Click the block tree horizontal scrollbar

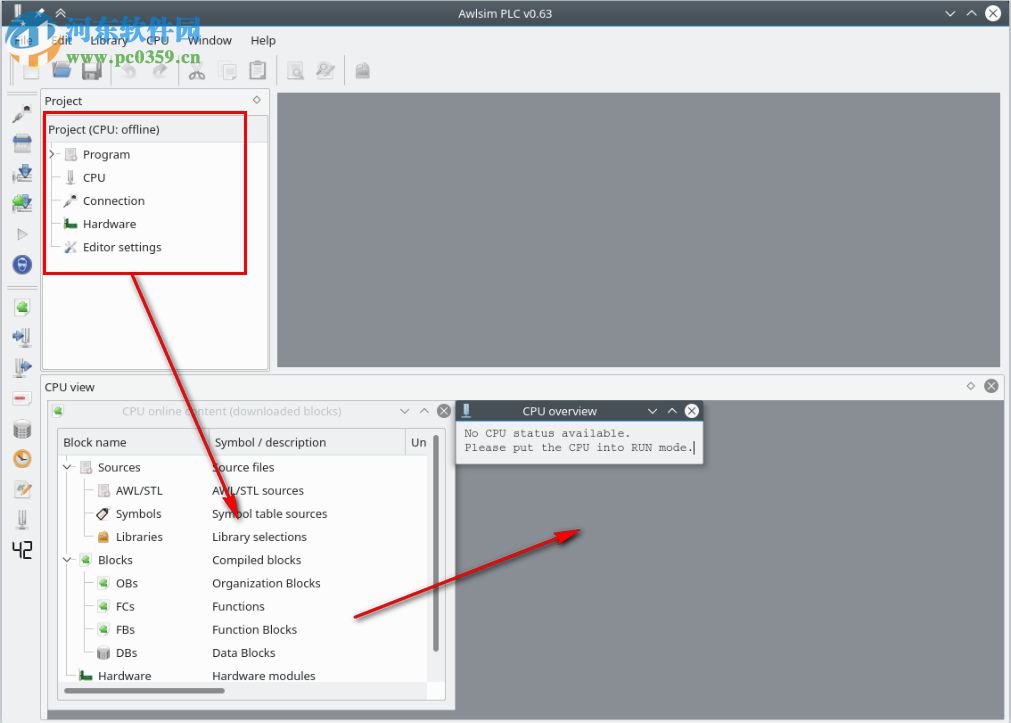pyautogui.click(x=144, y=691)
